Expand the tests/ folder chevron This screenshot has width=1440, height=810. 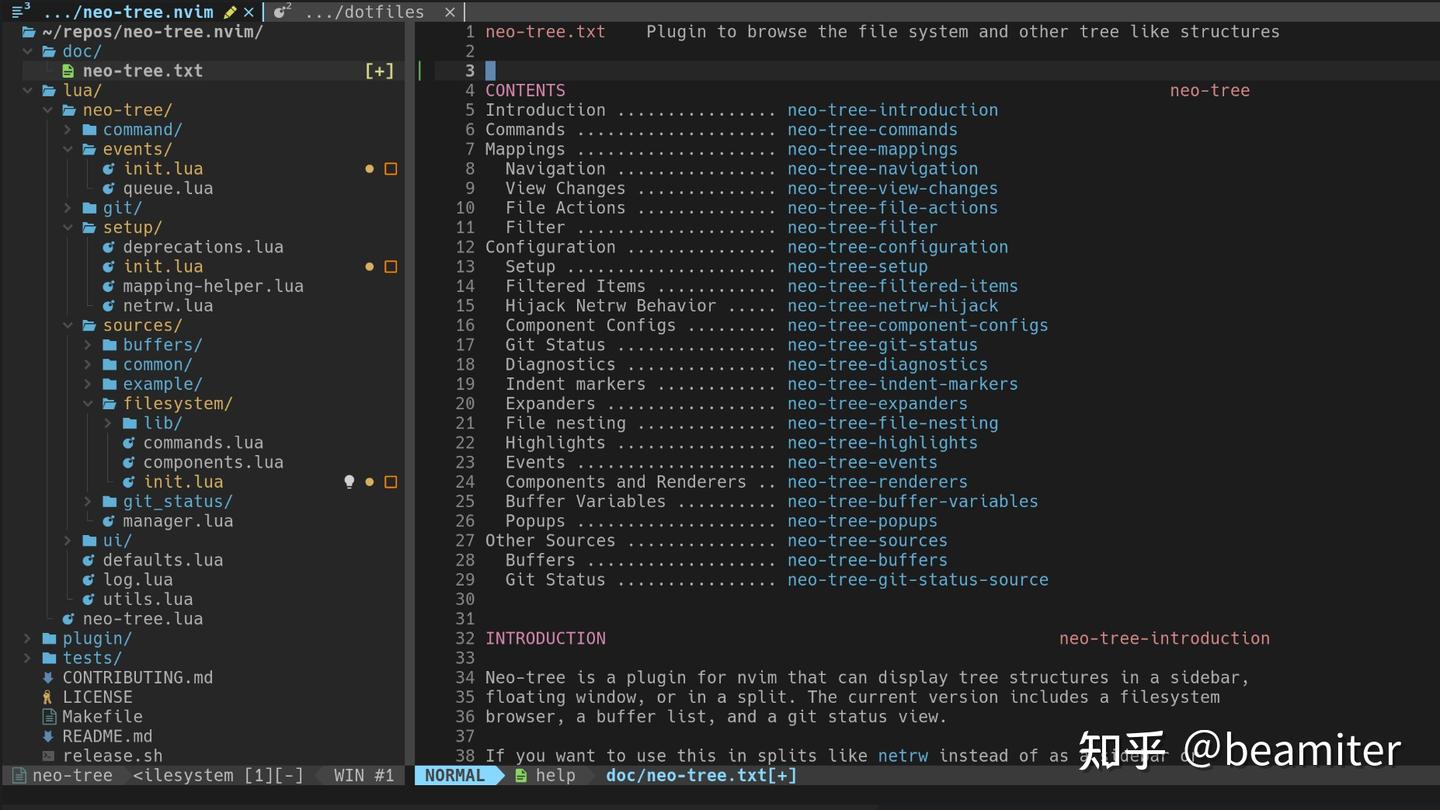[28, 659]
